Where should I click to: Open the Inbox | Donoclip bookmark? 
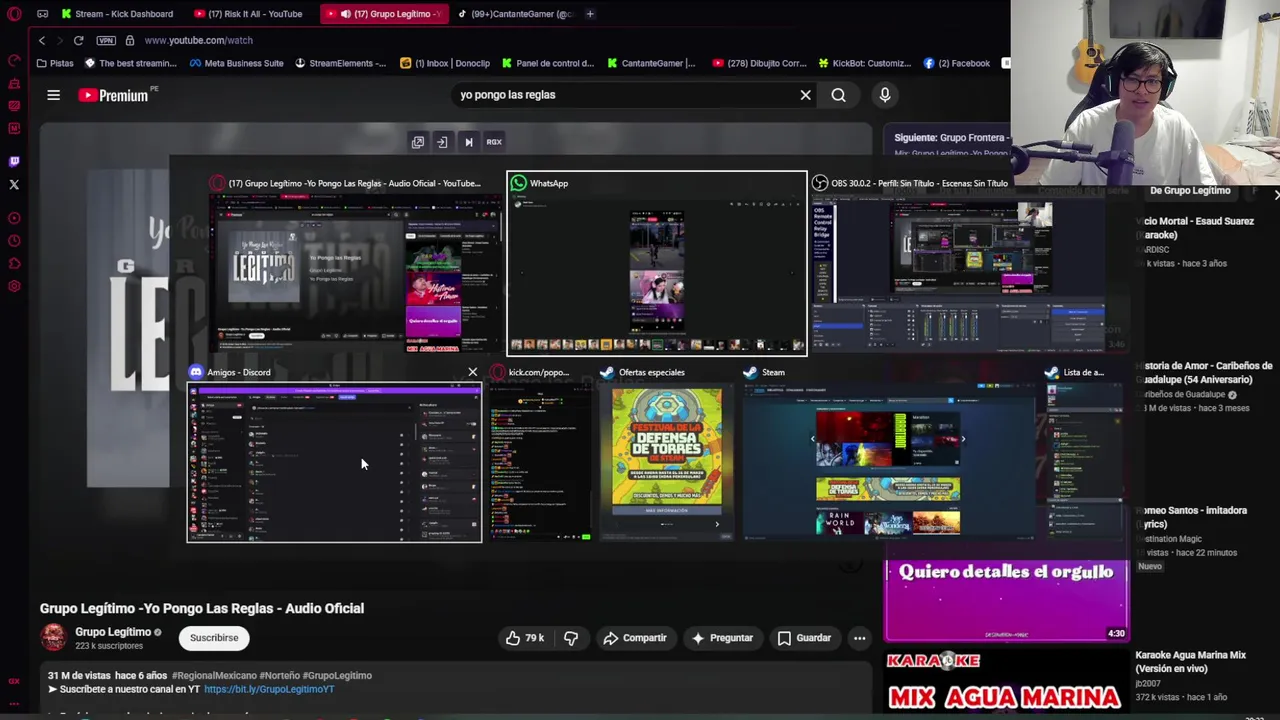(445, 63)
